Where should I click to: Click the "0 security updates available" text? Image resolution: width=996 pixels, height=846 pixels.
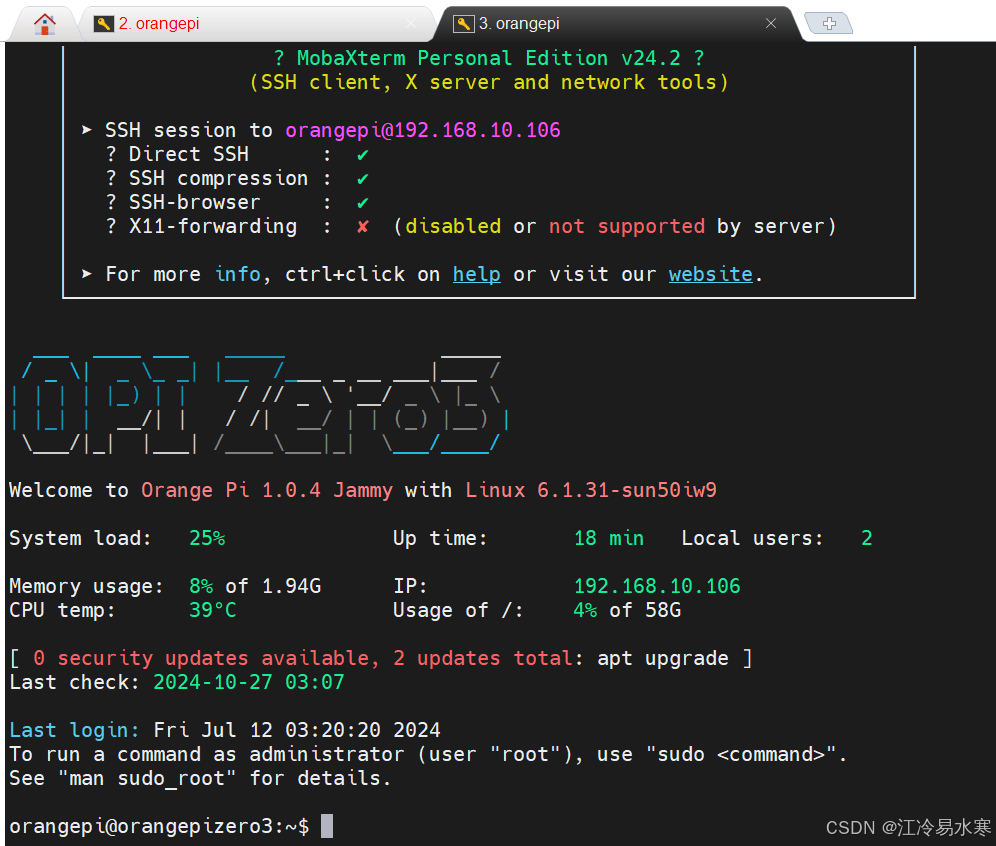click(x=201, y=659)
